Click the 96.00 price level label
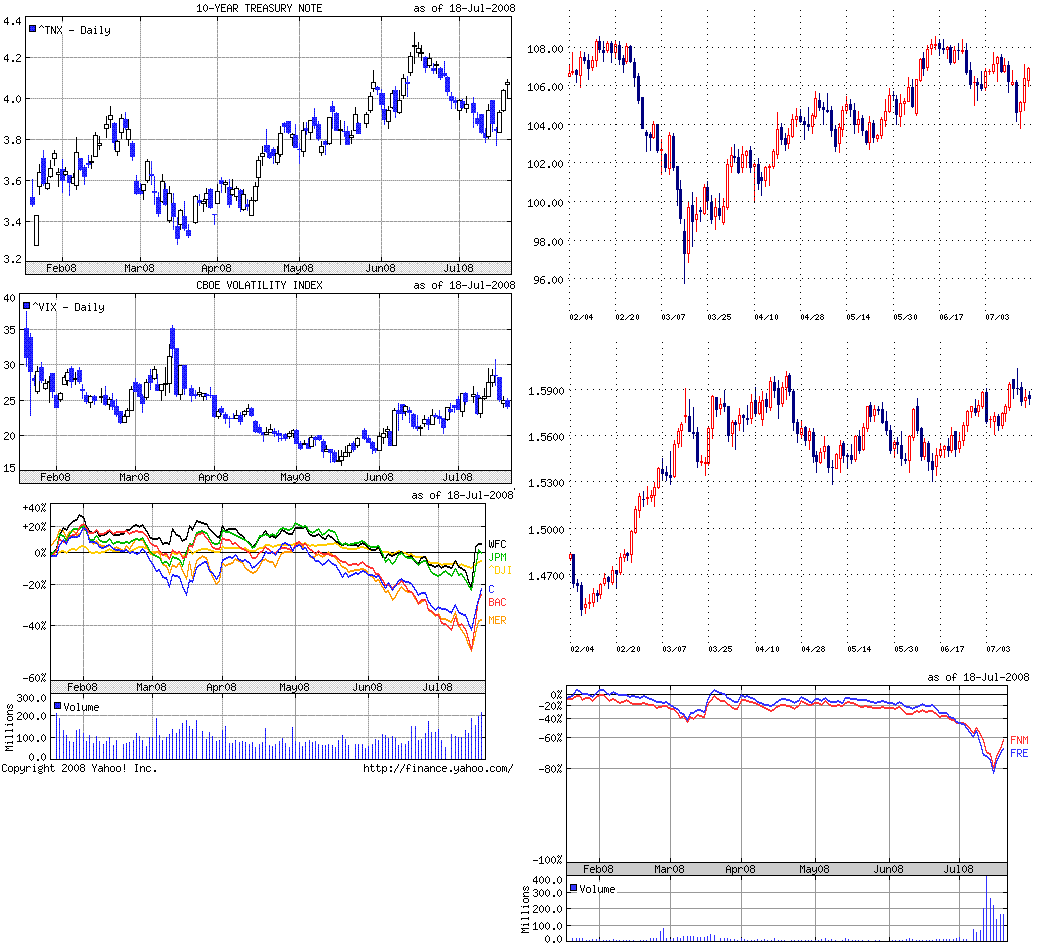 click(547, 280)
